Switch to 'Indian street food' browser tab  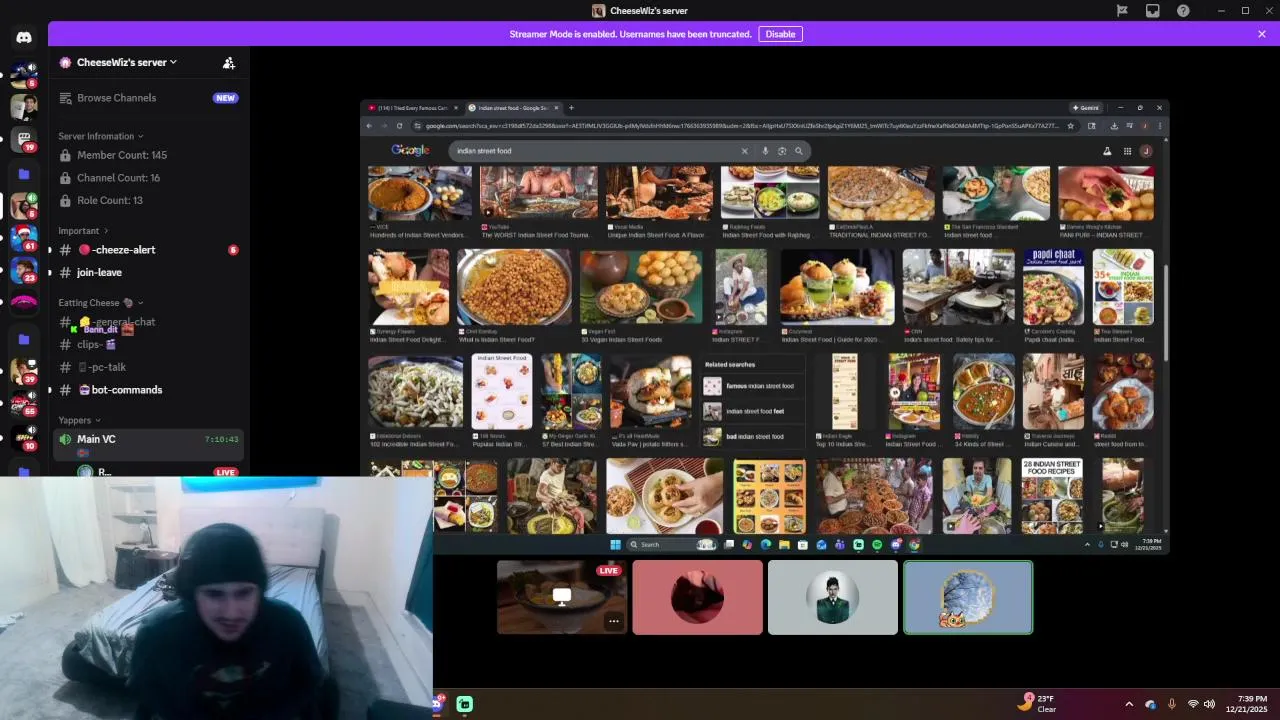[x=514, y=108]
